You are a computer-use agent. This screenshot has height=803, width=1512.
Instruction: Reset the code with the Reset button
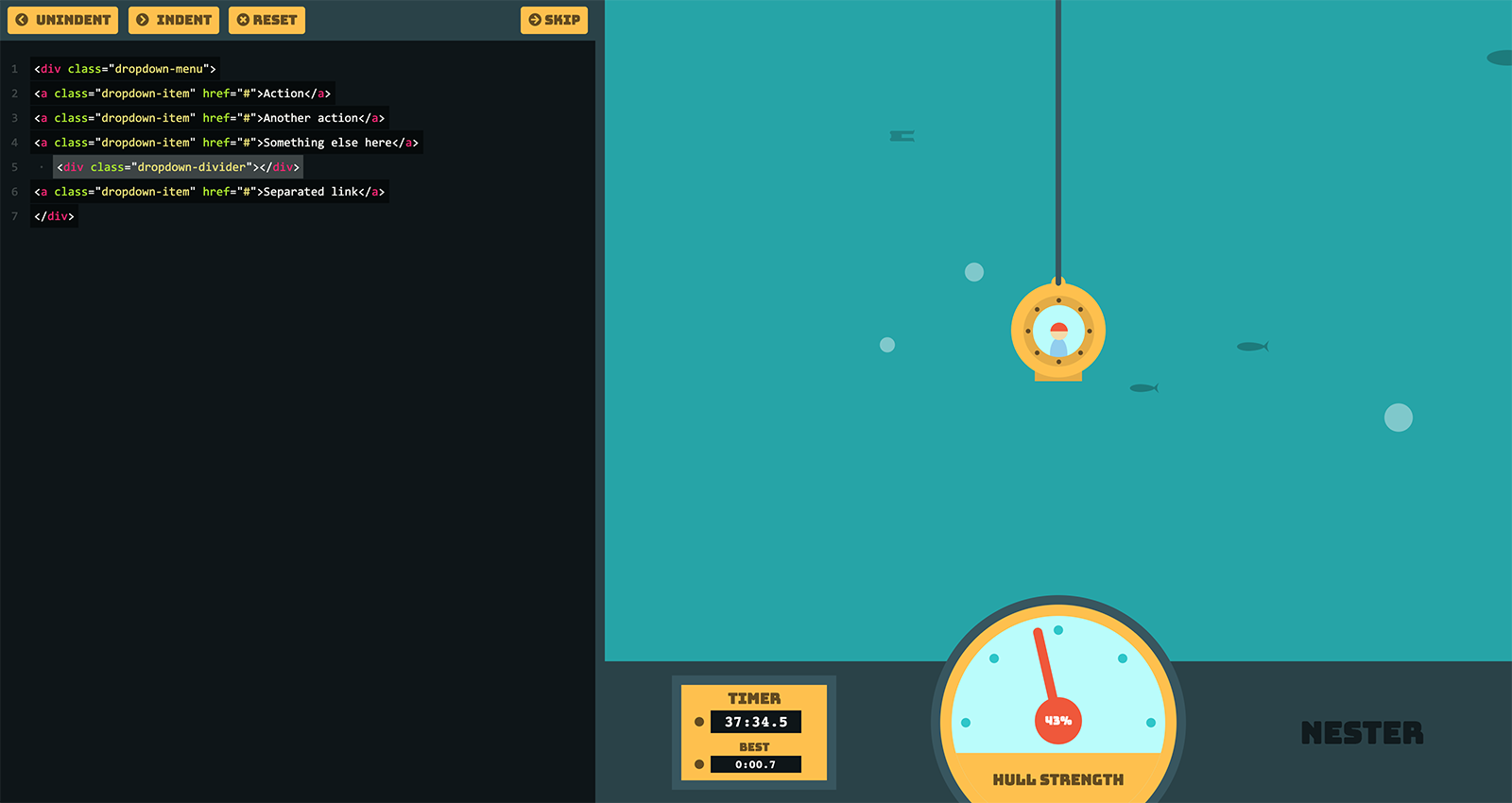[x=266, y=20]
